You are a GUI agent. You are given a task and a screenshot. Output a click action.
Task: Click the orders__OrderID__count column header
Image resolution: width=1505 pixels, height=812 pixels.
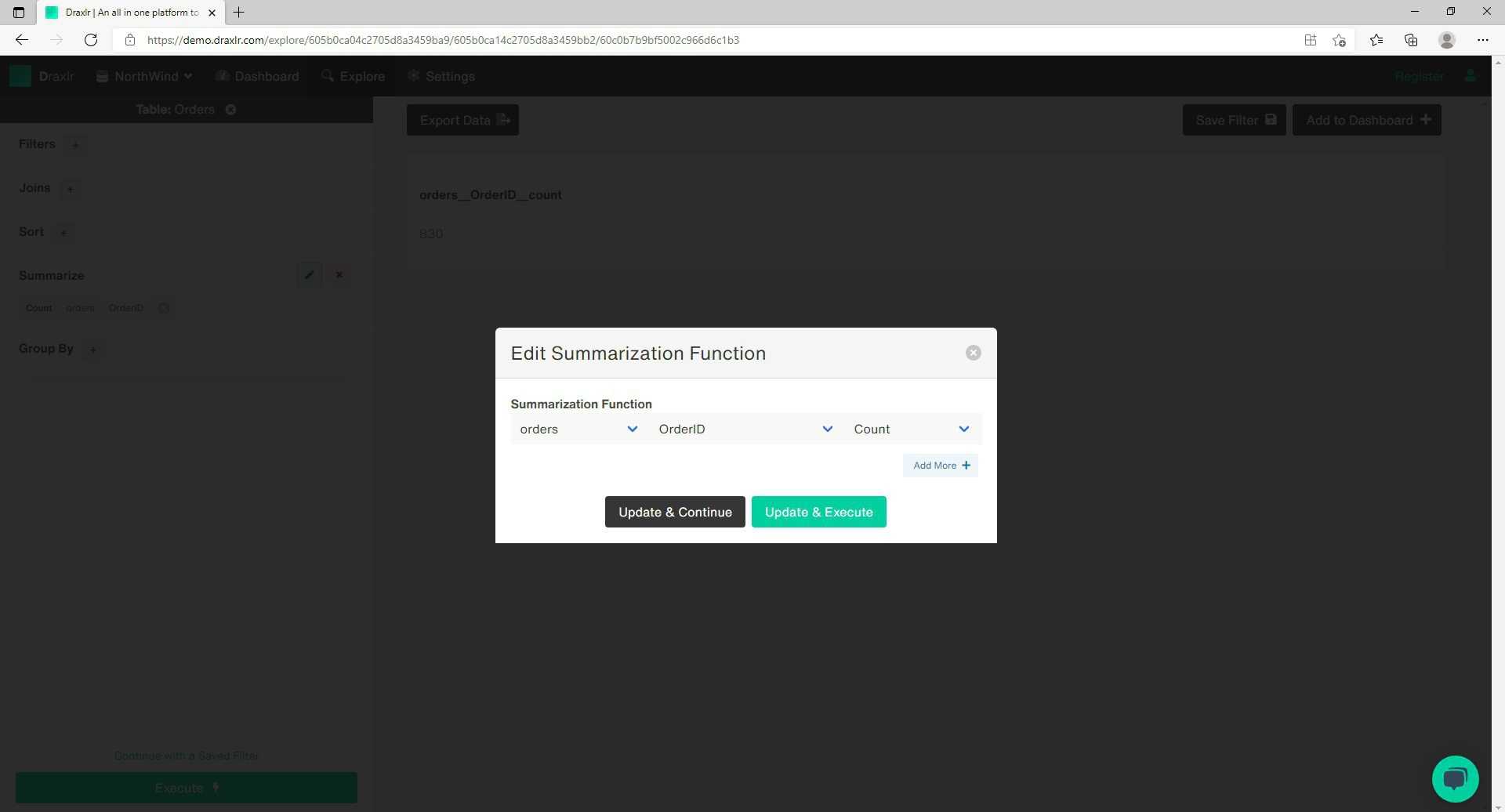click(491, 195)
